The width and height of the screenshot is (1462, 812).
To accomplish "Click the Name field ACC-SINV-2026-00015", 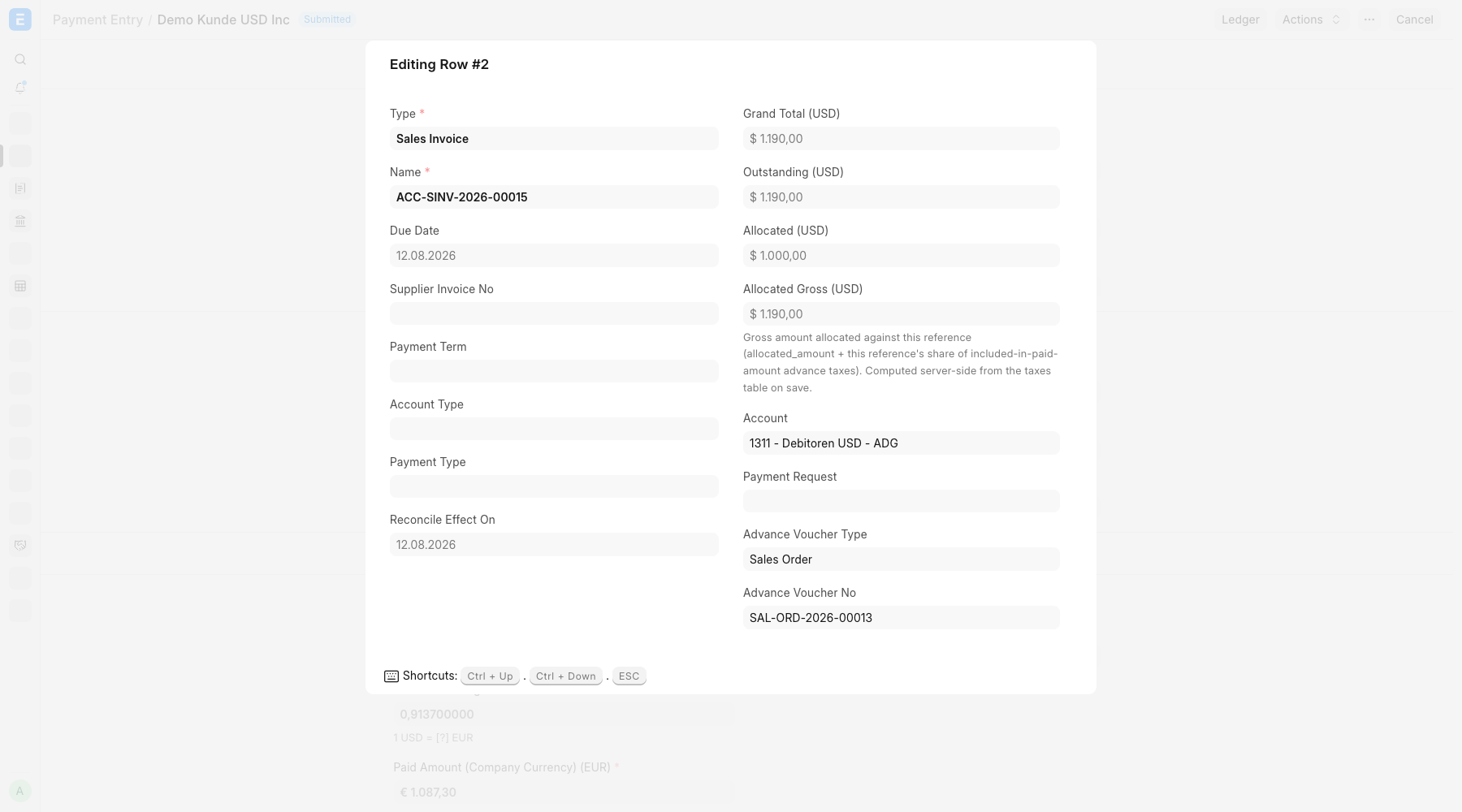I will pos(554,197).
